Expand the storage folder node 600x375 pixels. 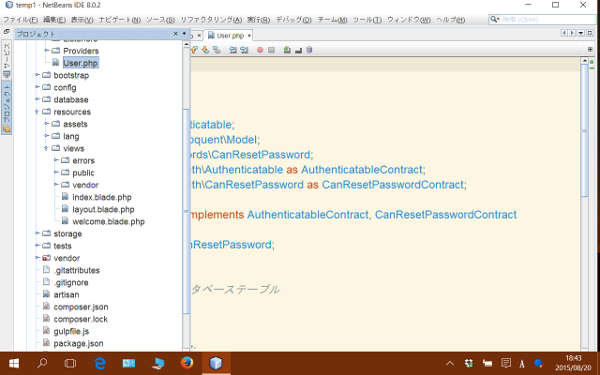point(37,233)
